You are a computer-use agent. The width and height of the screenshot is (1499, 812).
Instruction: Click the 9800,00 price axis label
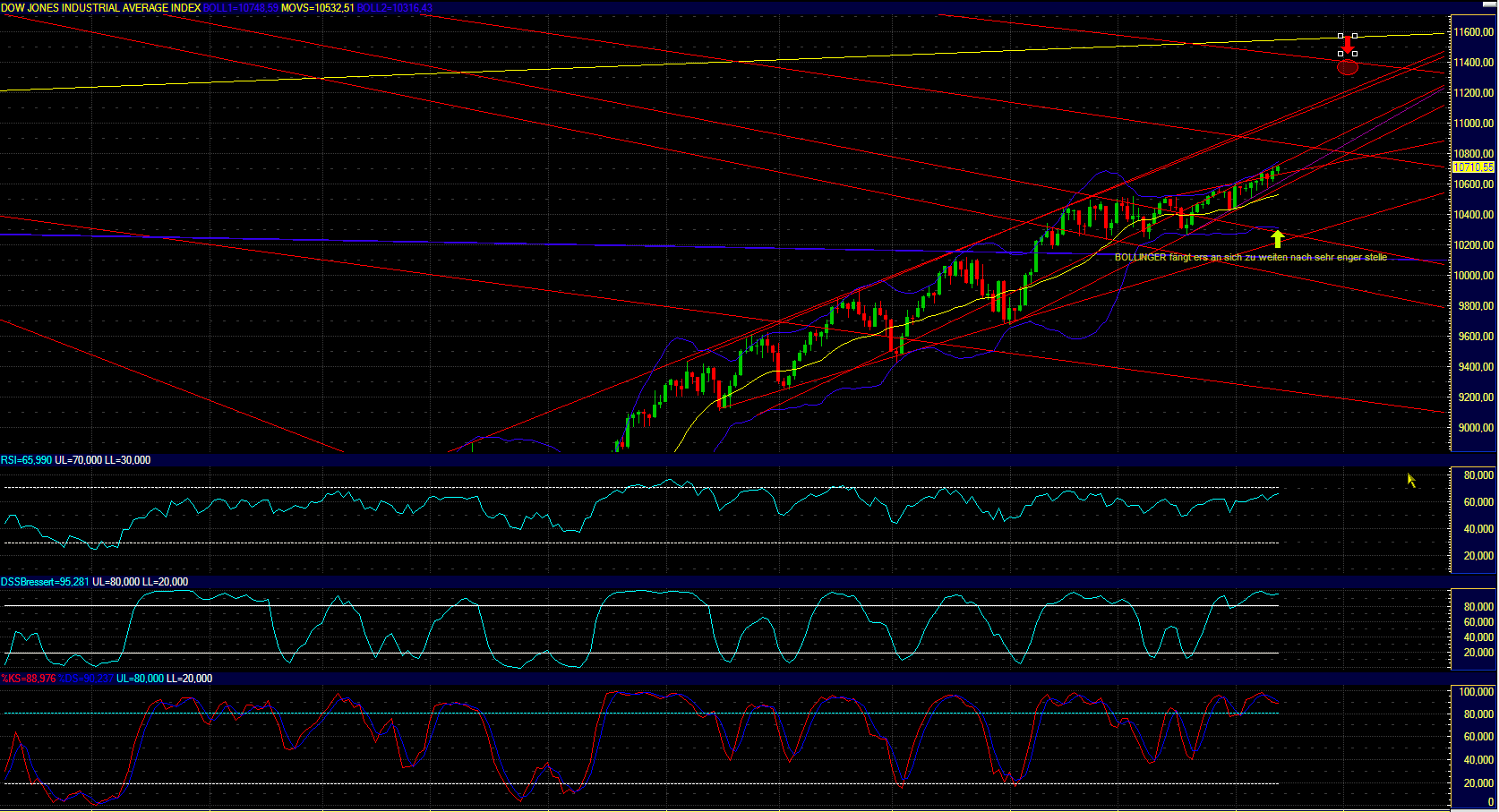coord(1476,306)
